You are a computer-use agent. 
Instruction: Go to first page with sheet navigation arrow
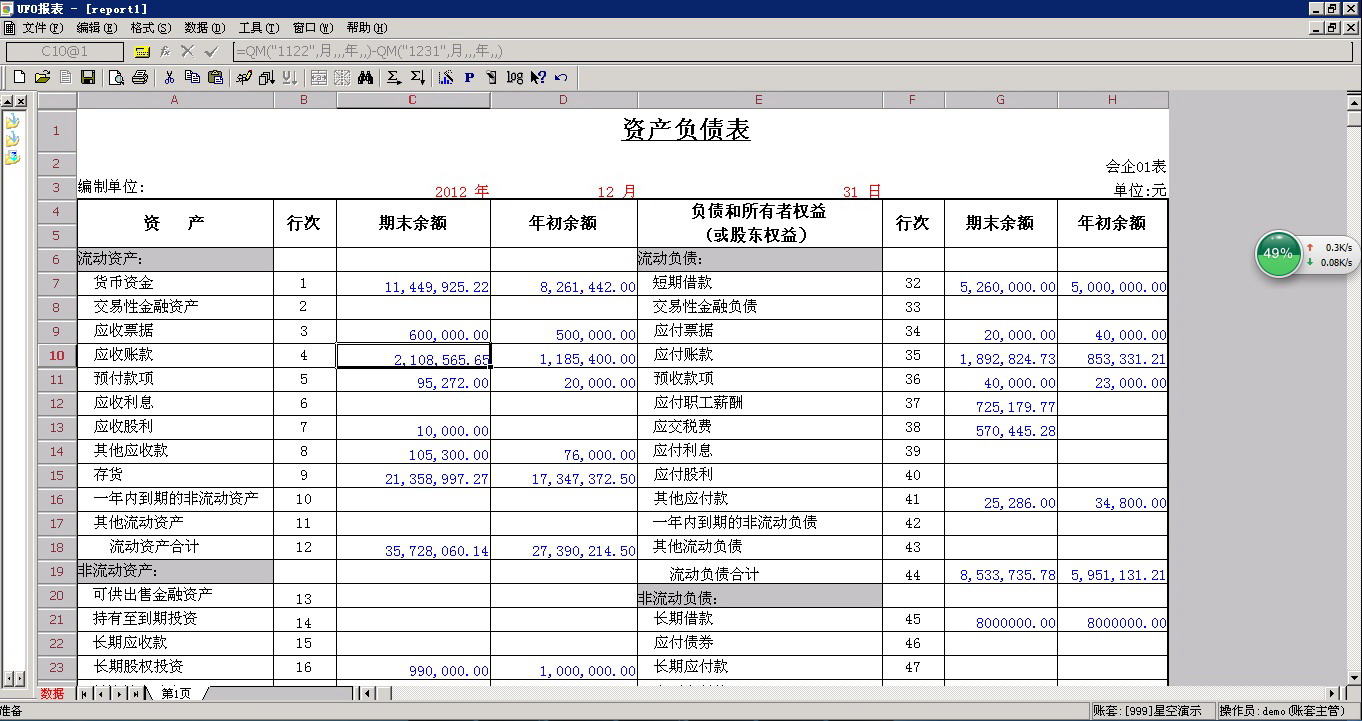click(84, 693)
